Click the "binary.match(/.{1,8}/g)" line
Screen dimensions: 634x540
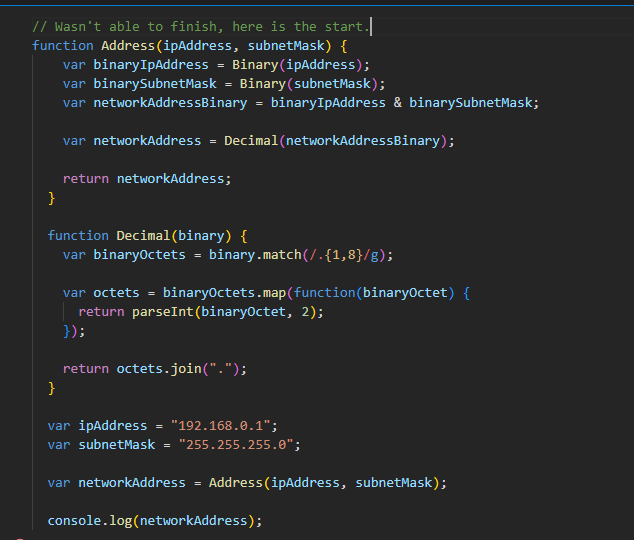[x=228, y=255]
